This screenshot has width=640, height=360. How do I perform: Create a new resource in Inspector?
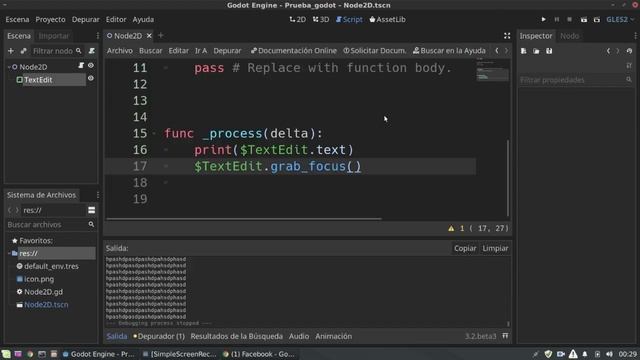524,51
